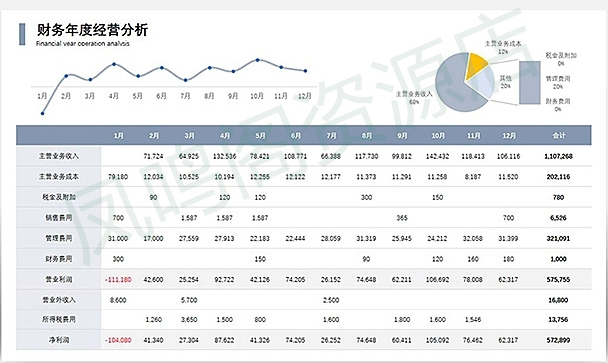The width and height of the screenshot is (608, 363).
Task: Select the 1月 lowest data point on chart
Action: (x=42, y=113)
